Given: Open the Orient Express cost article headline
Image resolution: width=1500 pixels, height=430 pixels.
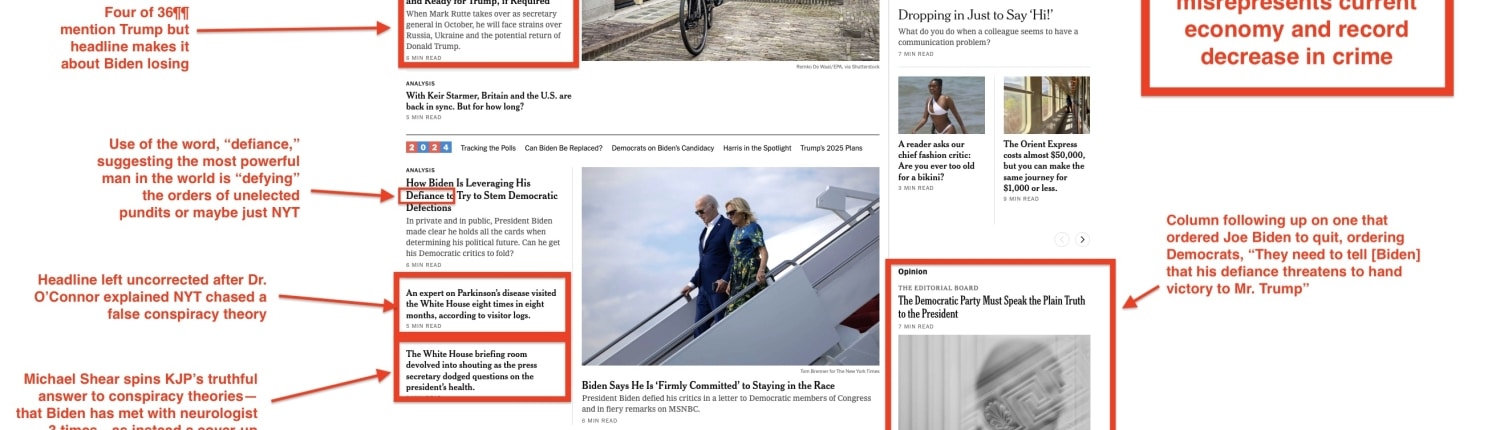Looking at the screenshot, I should pyautogui.click(x=1045, y=165).
